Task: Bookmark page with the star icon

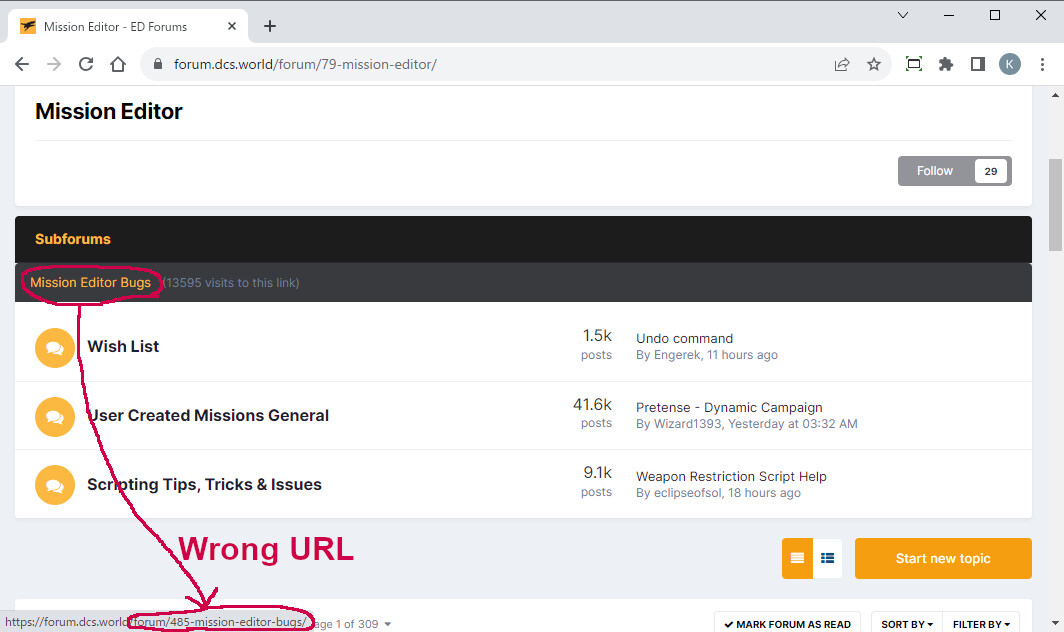Action: pyautogui.click(x=874, y=64)
